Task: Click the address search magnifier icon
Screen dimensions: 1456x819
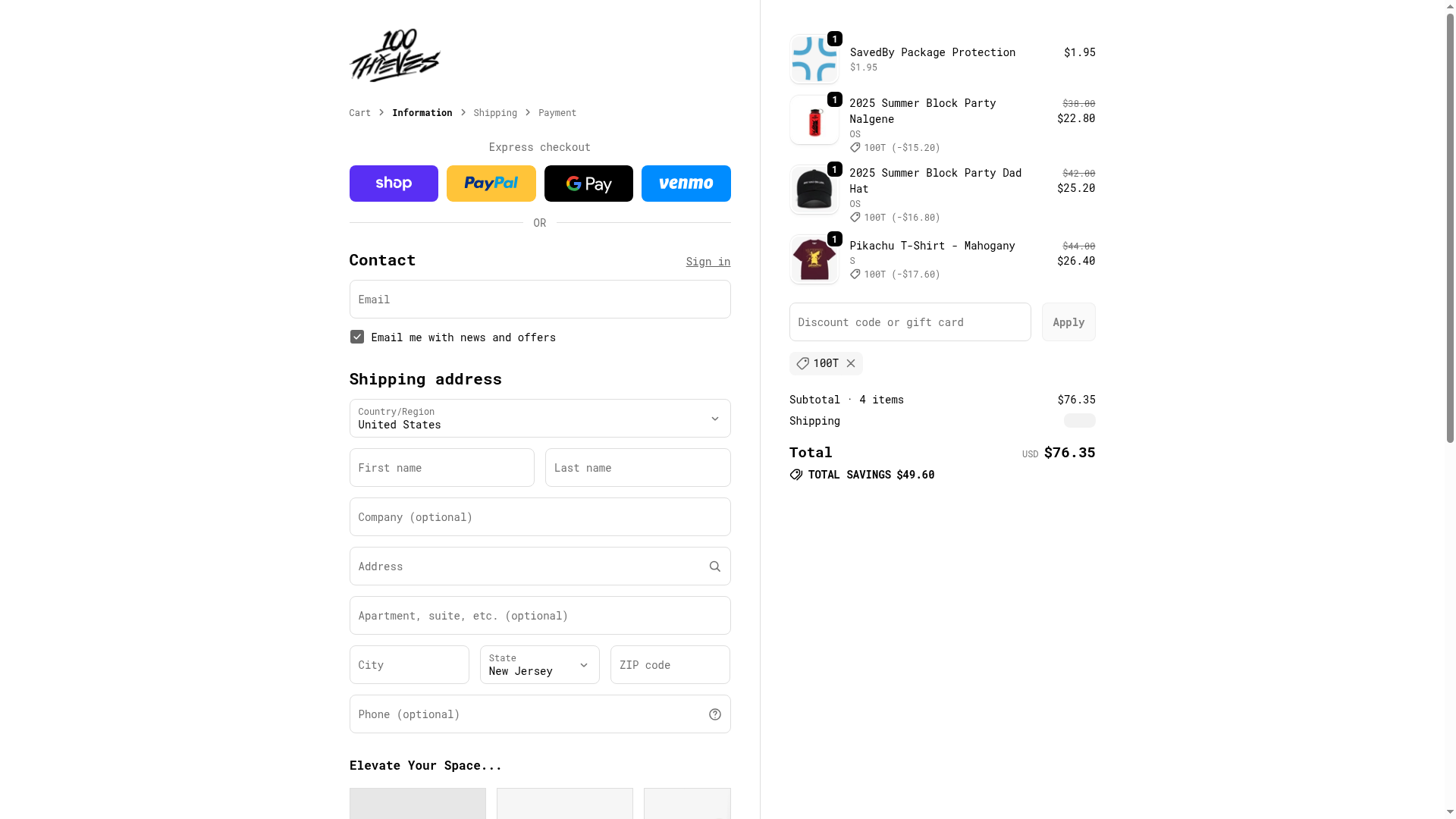Action: click(715, 566)
